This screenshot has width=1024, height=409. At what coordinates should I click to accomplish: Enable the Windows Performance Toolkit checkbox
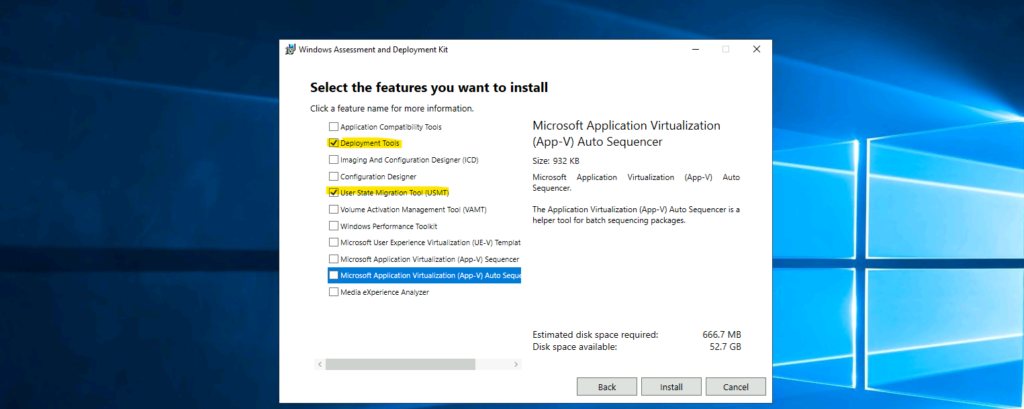point(334,226)
